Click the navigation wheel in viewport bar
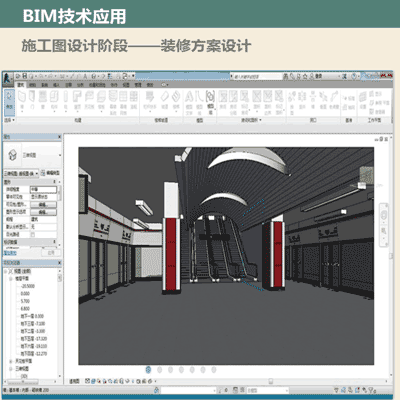Screen dimensions: 400x400 pyautogui.click(x=384, y=216)
